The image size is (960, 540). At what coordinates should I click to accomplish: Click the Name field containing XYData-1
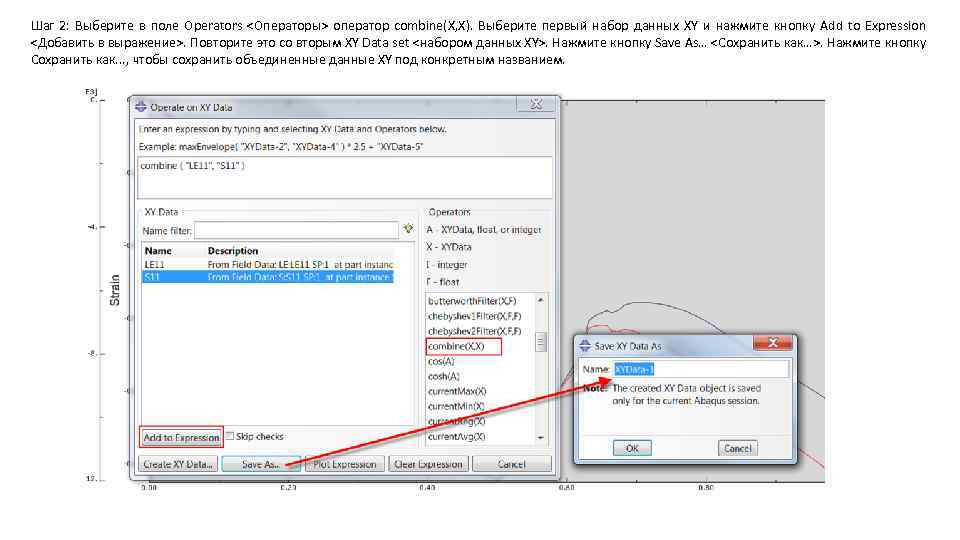[x=701, y=369]
